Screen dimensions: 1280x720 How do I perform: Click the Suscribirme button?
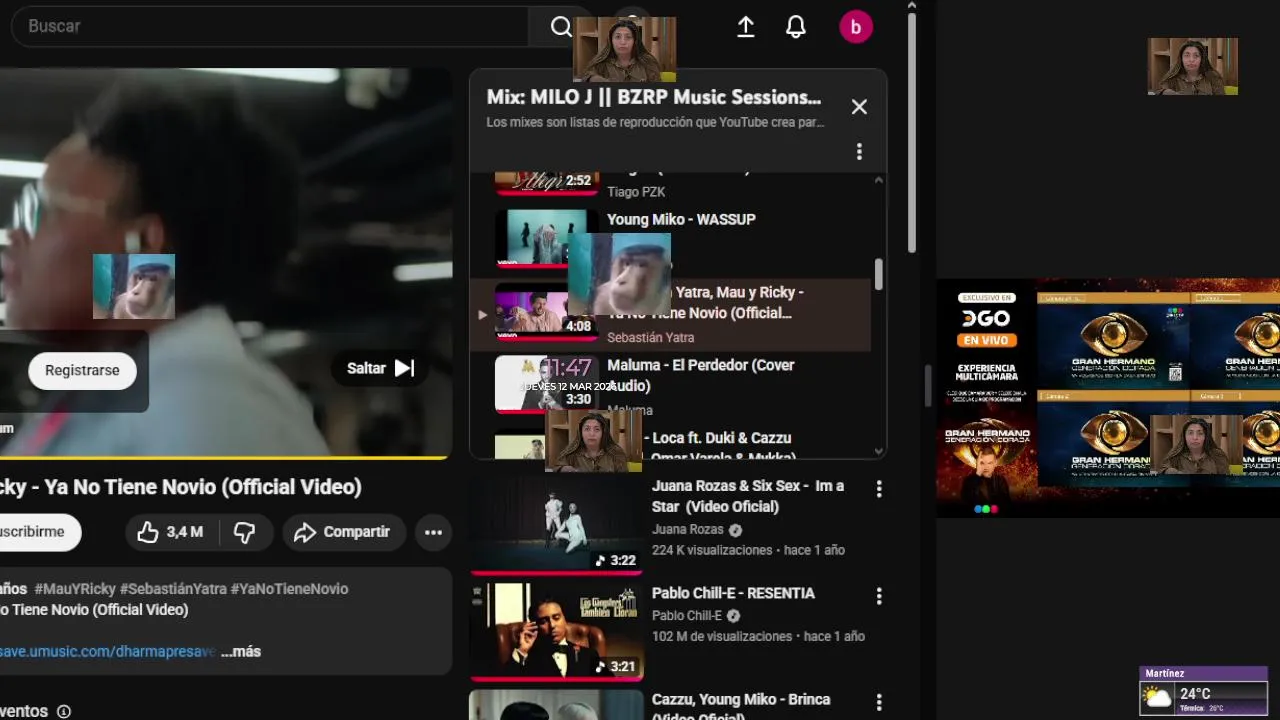[x=38, y=532]
